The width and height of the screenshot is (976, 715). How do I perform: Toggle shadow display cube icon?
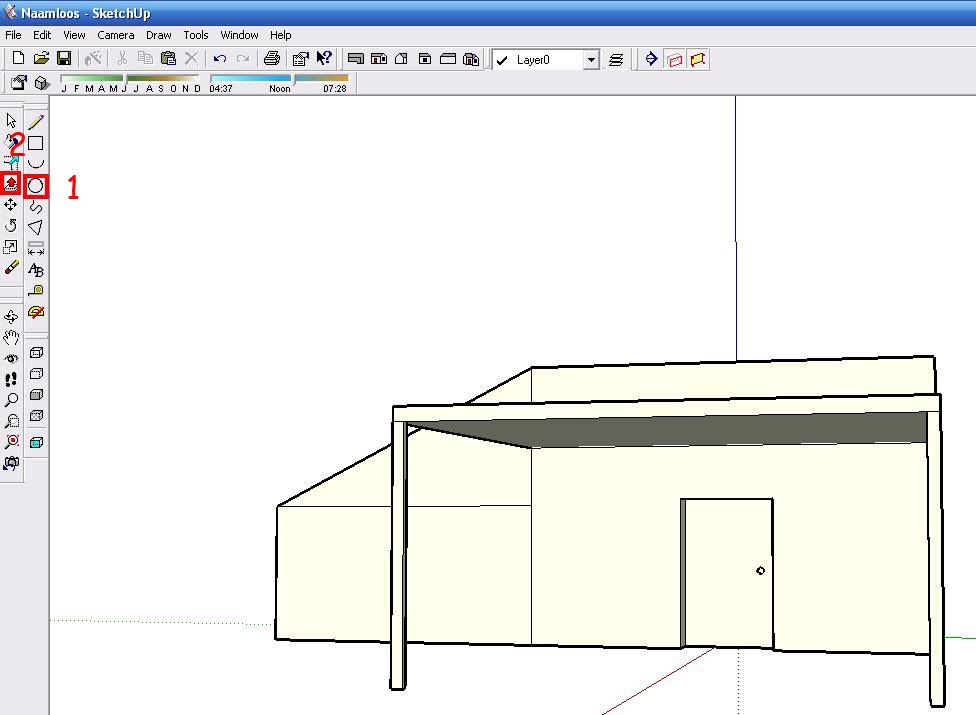pyautogui.click(x=41, y=83)
